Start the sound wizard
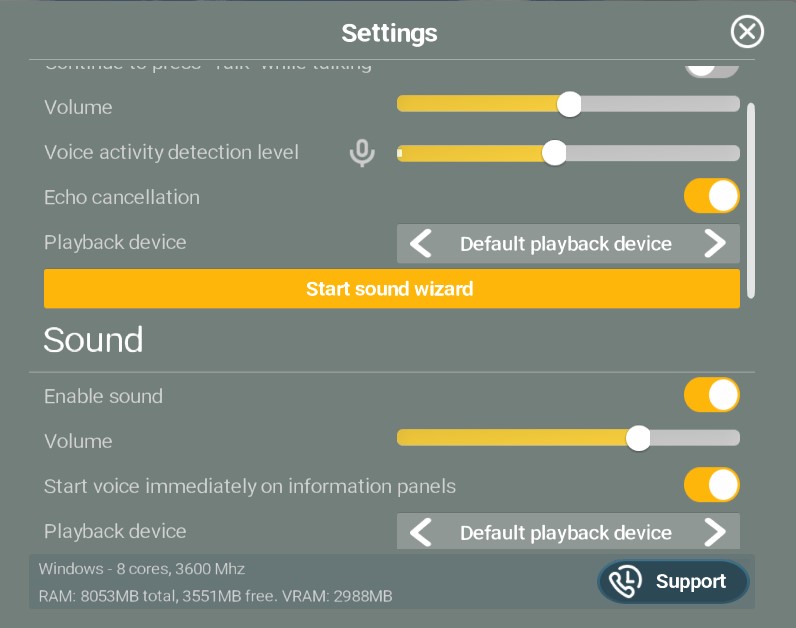Viewport: 796px width, 628px height. tap(391, 288)
